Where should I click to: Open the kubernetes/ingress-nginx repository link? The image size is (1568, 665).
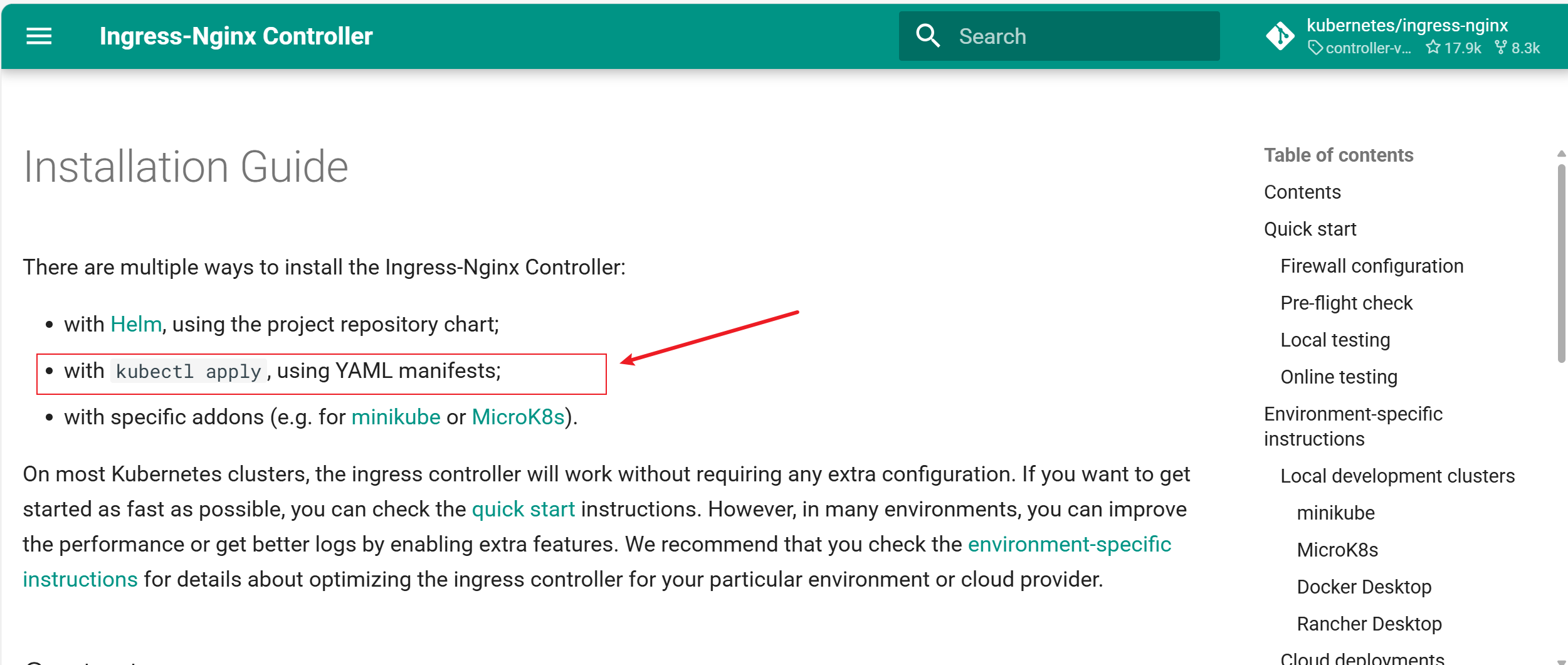1407,25
